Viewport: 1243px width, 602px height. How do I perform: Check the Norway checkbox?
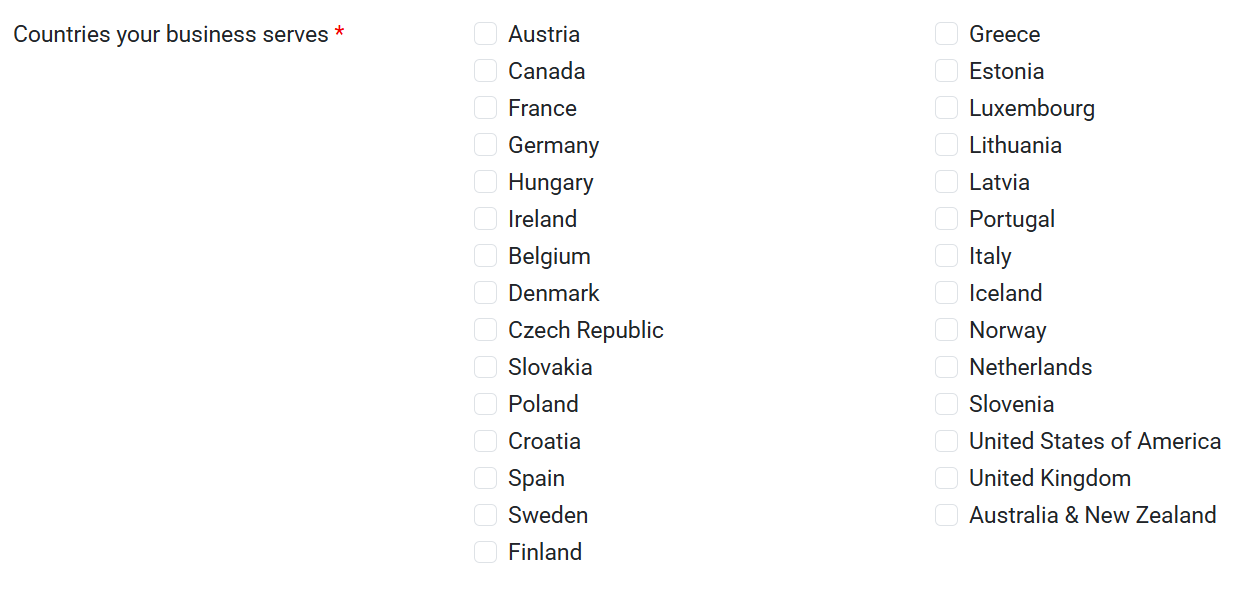(946, 330)
